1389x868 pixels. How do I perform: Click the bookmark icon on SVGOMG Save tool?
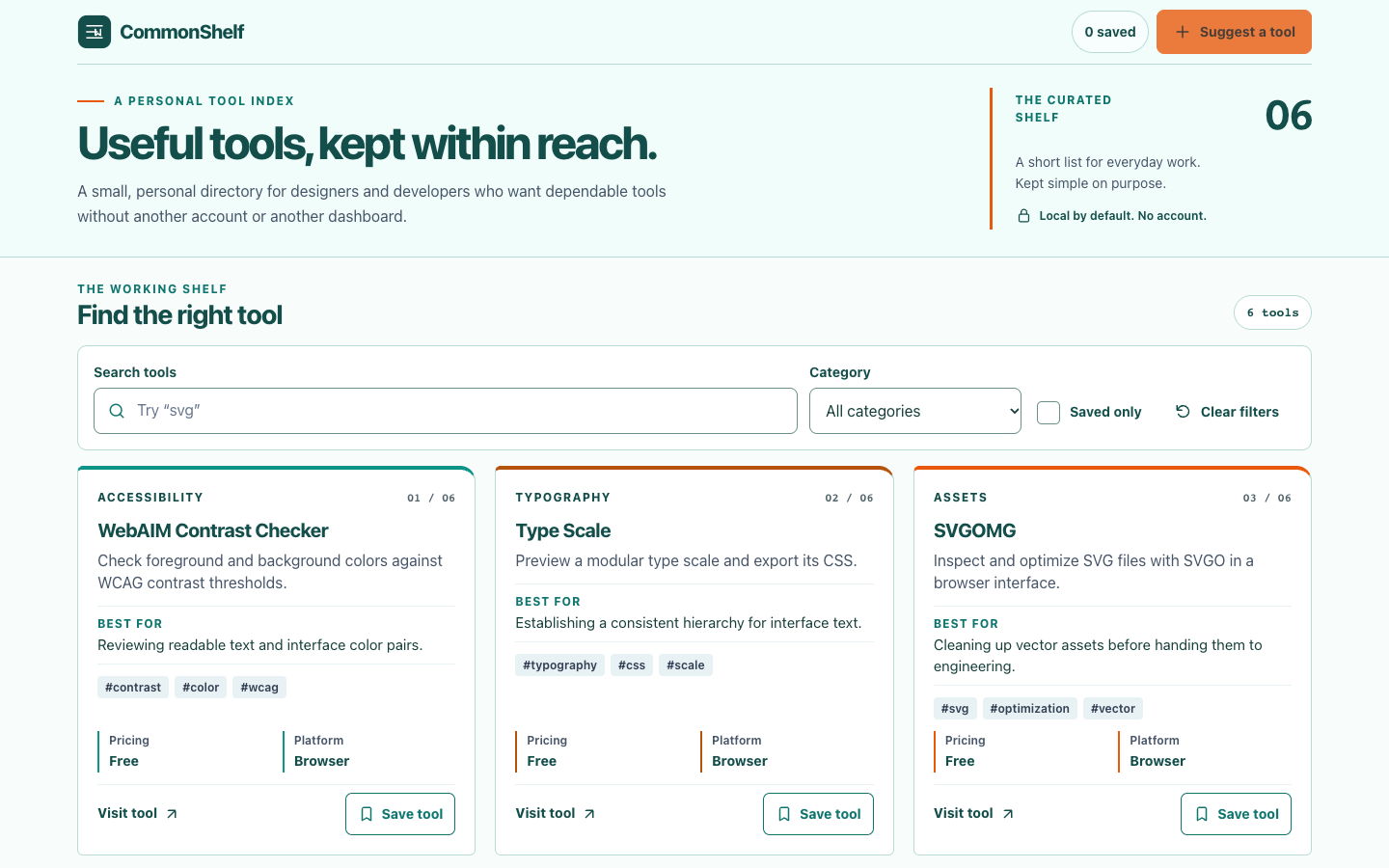click(x=1202, y=814)
